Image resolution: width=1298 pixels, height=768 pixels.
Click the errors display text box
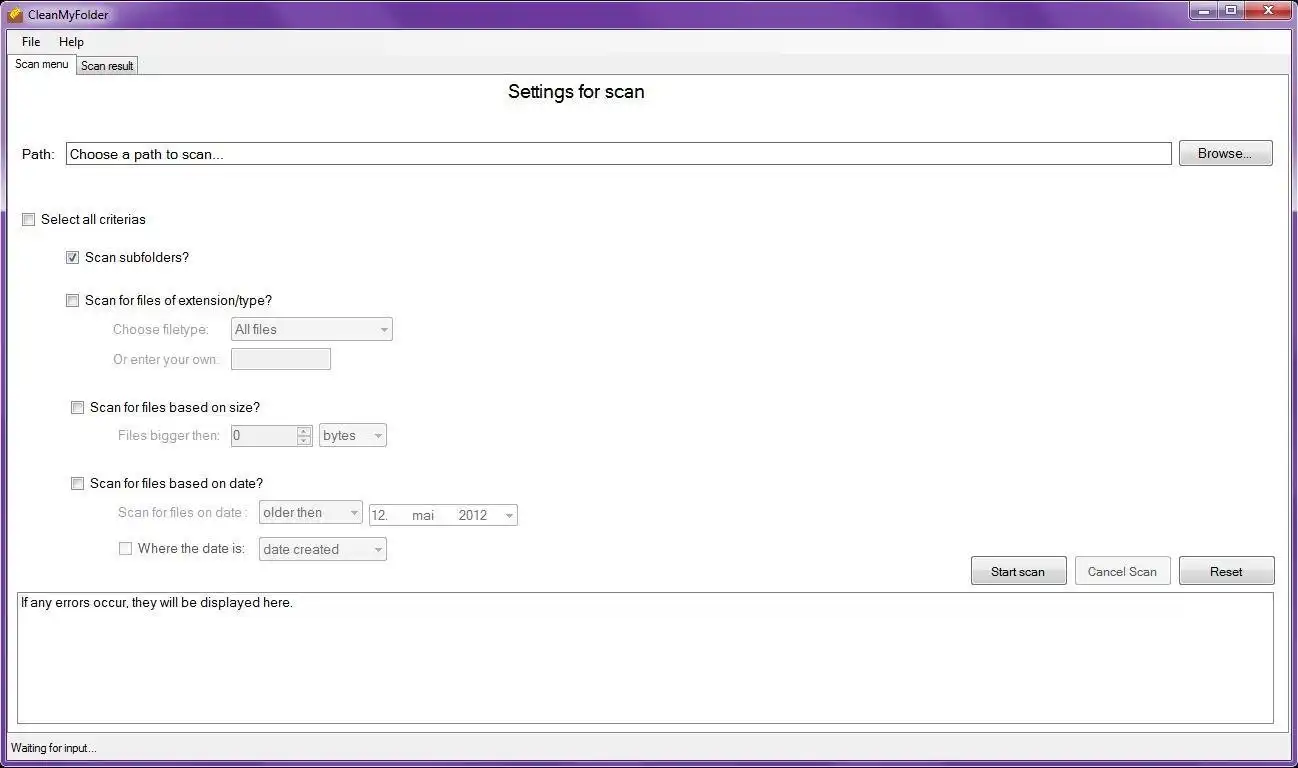(645, 658)
